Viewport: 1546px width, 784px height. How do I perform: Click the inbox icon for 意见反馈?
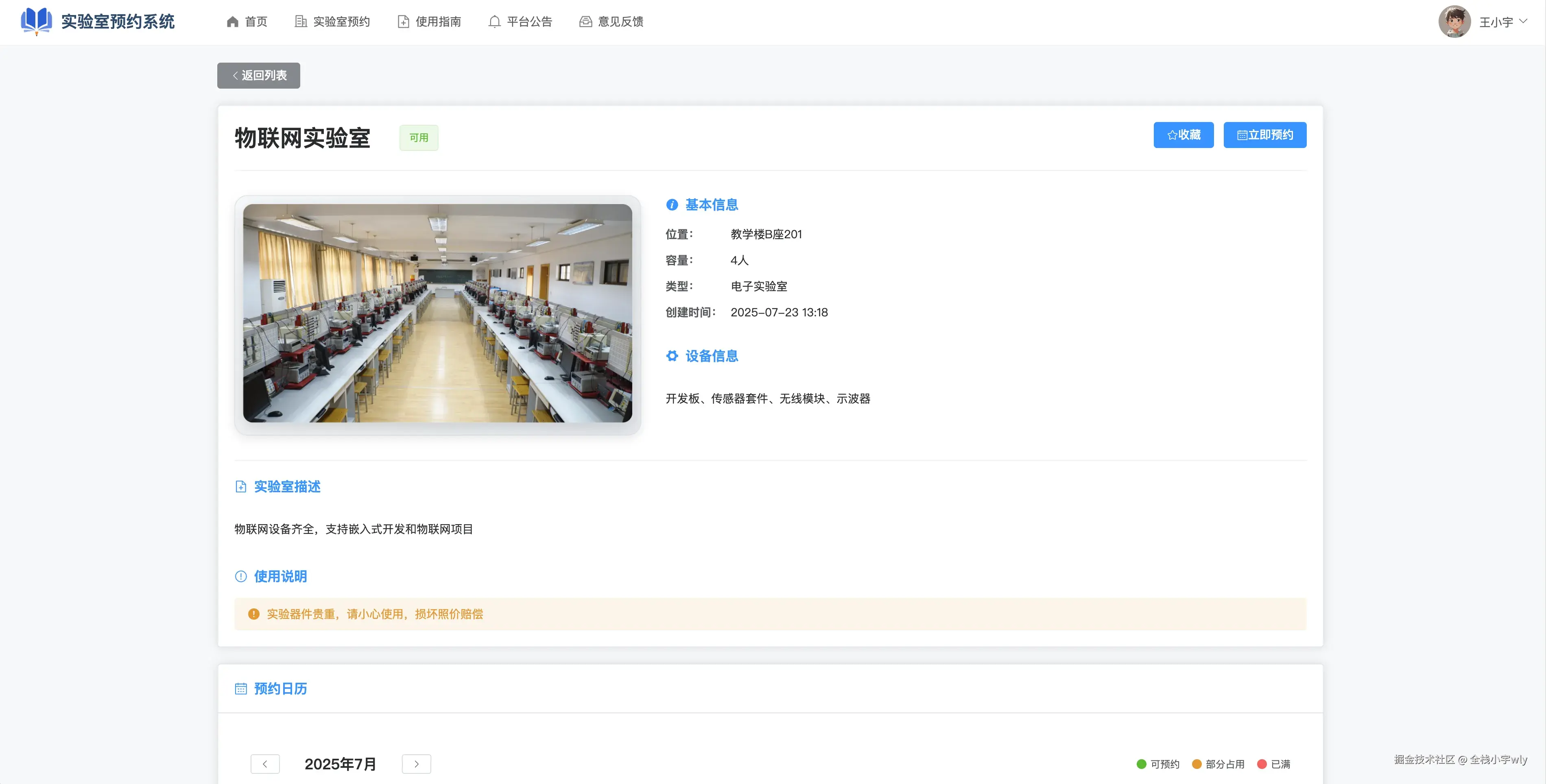click(585, 22)
